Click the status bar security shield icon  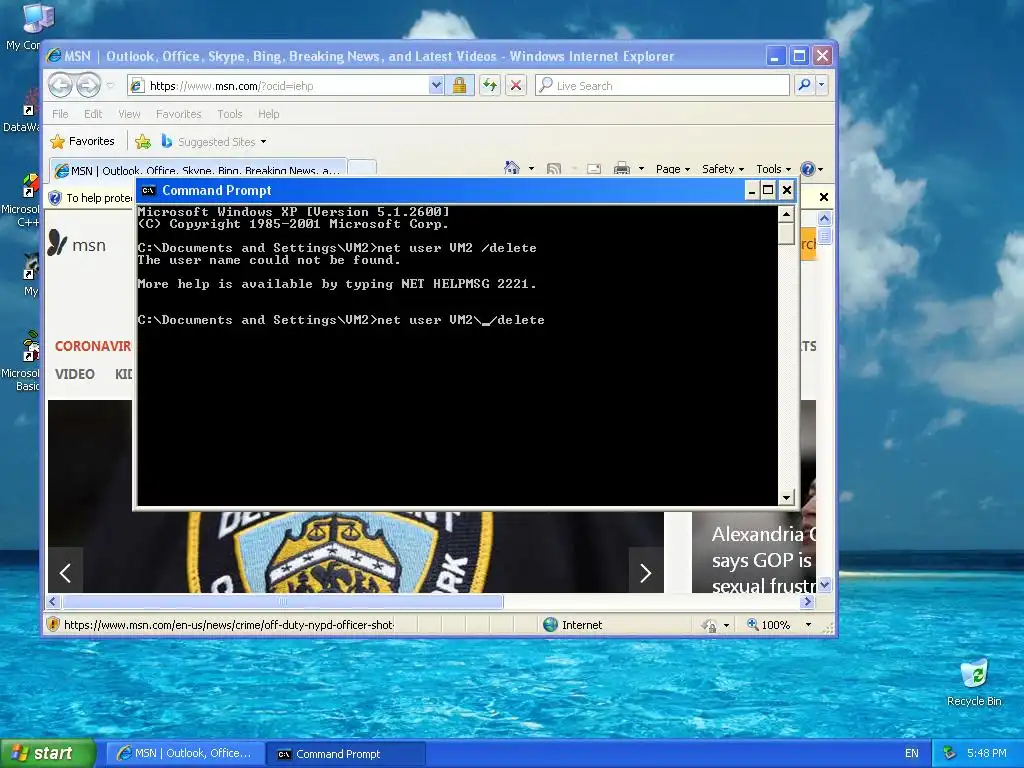pyautogui.click(x=54, y=624)
